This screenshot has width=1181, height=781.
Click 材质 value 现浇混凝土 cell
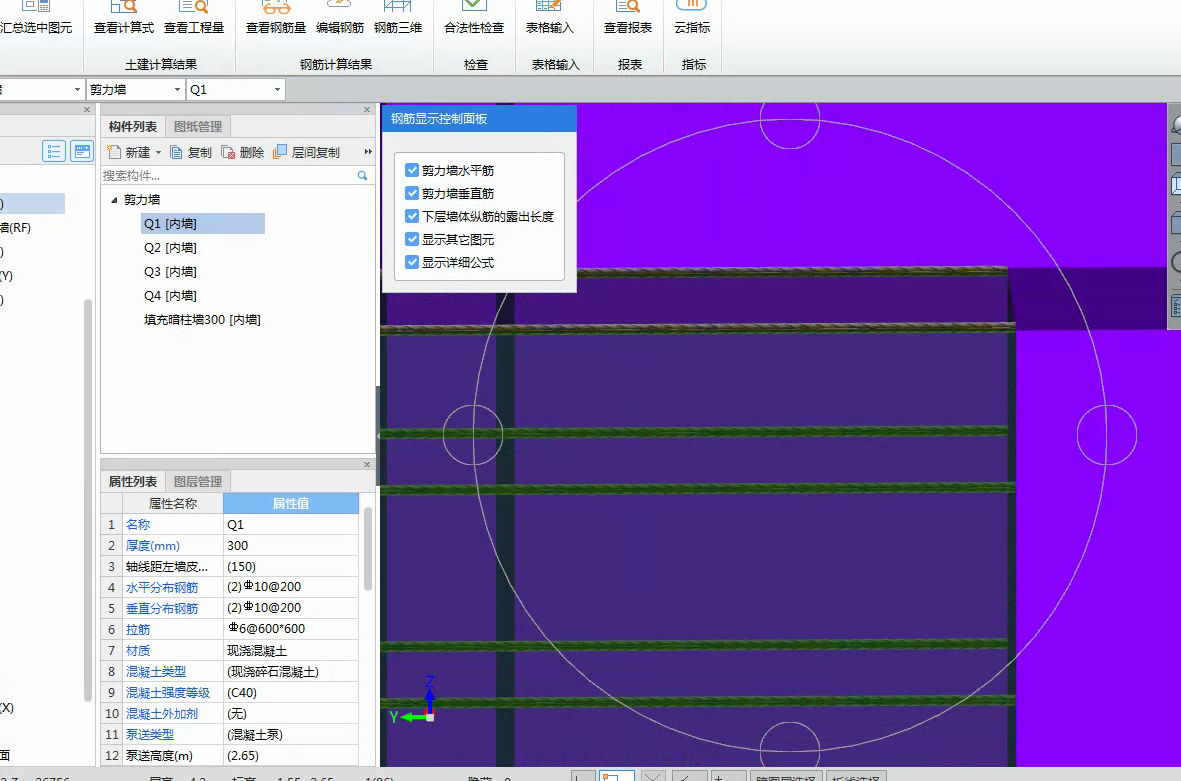coord(291,651)
